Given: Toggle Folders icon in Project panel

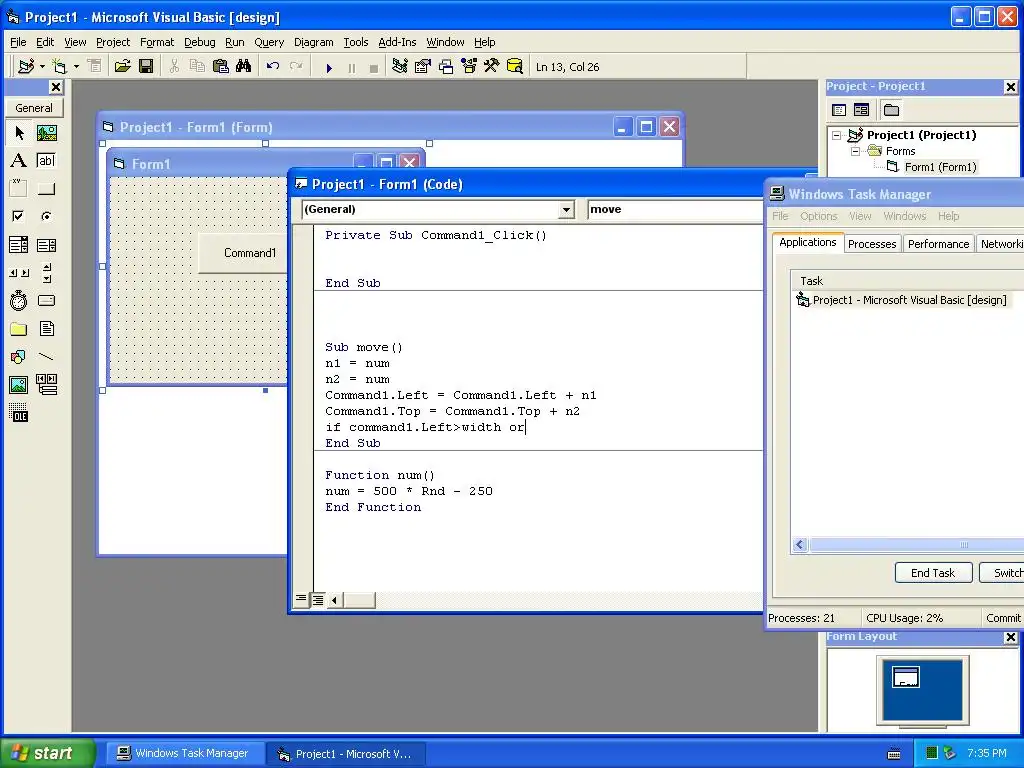Looking at the screenshot, I should coord(891,110).
